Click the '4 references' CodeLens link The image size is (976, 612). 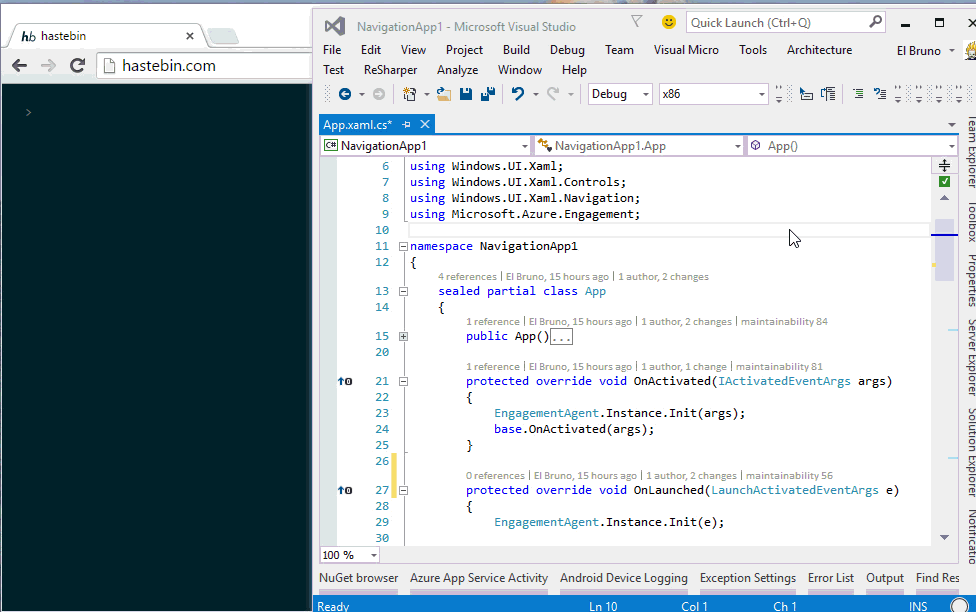(467, 277)
